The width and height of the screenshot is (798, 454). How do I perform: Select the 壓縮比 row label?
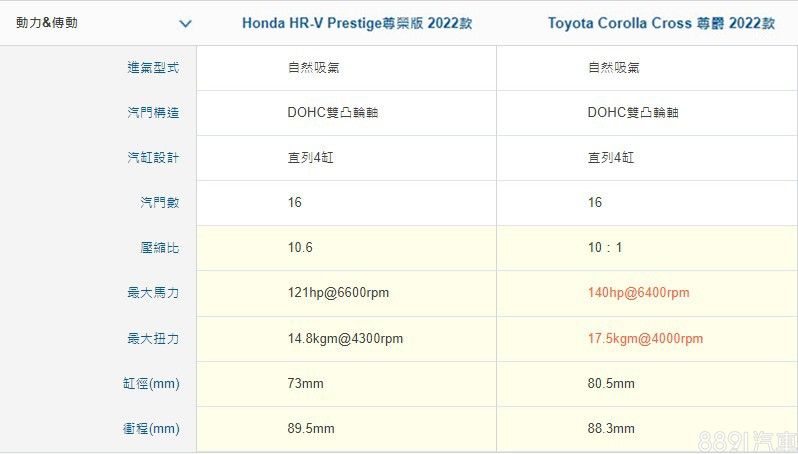tap(159, 248)
